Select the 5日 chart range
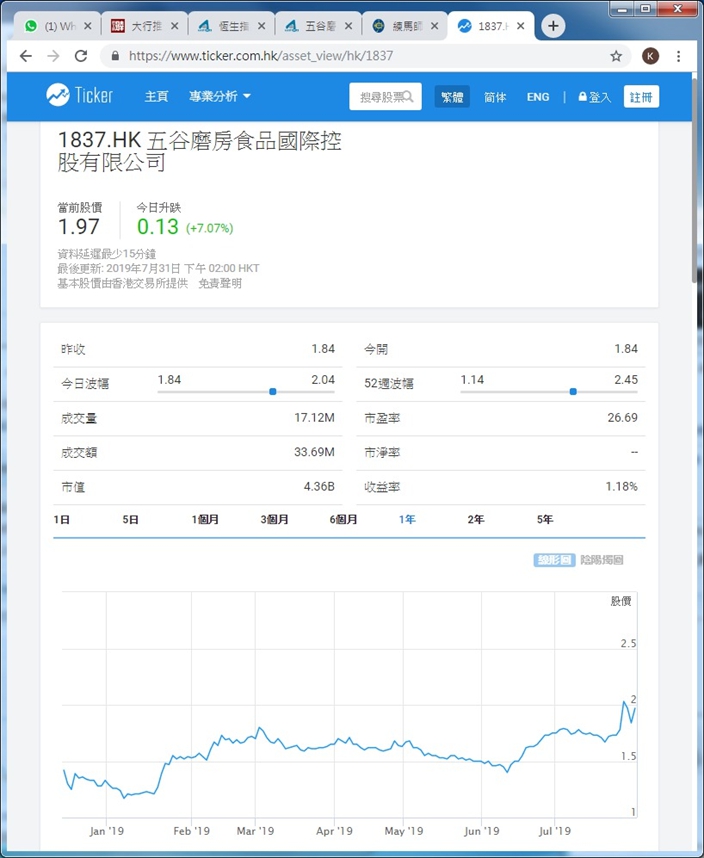704x858 pixels. 130,519
